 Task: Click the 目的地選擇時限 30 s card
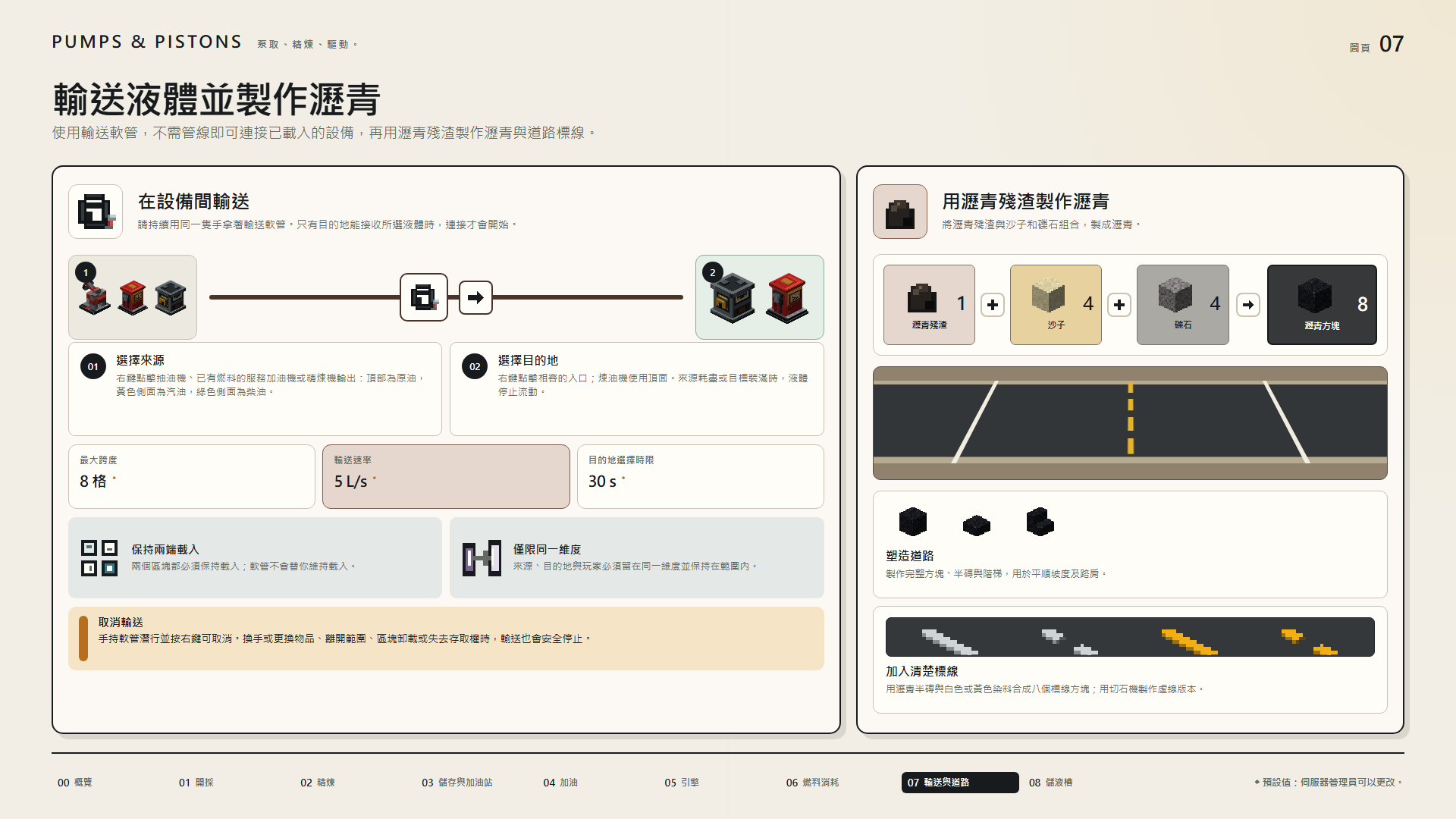(701, 476)
